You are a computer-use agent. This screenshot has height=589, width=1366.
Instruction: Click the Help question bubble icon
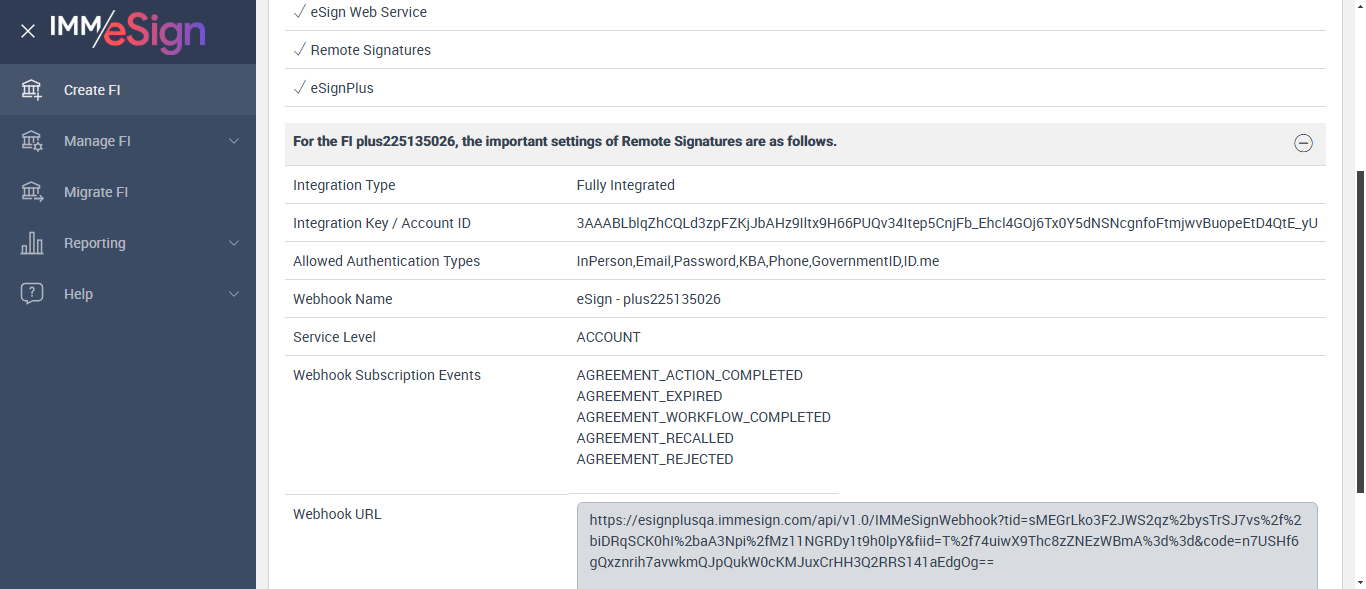click(x=32, y=294)
